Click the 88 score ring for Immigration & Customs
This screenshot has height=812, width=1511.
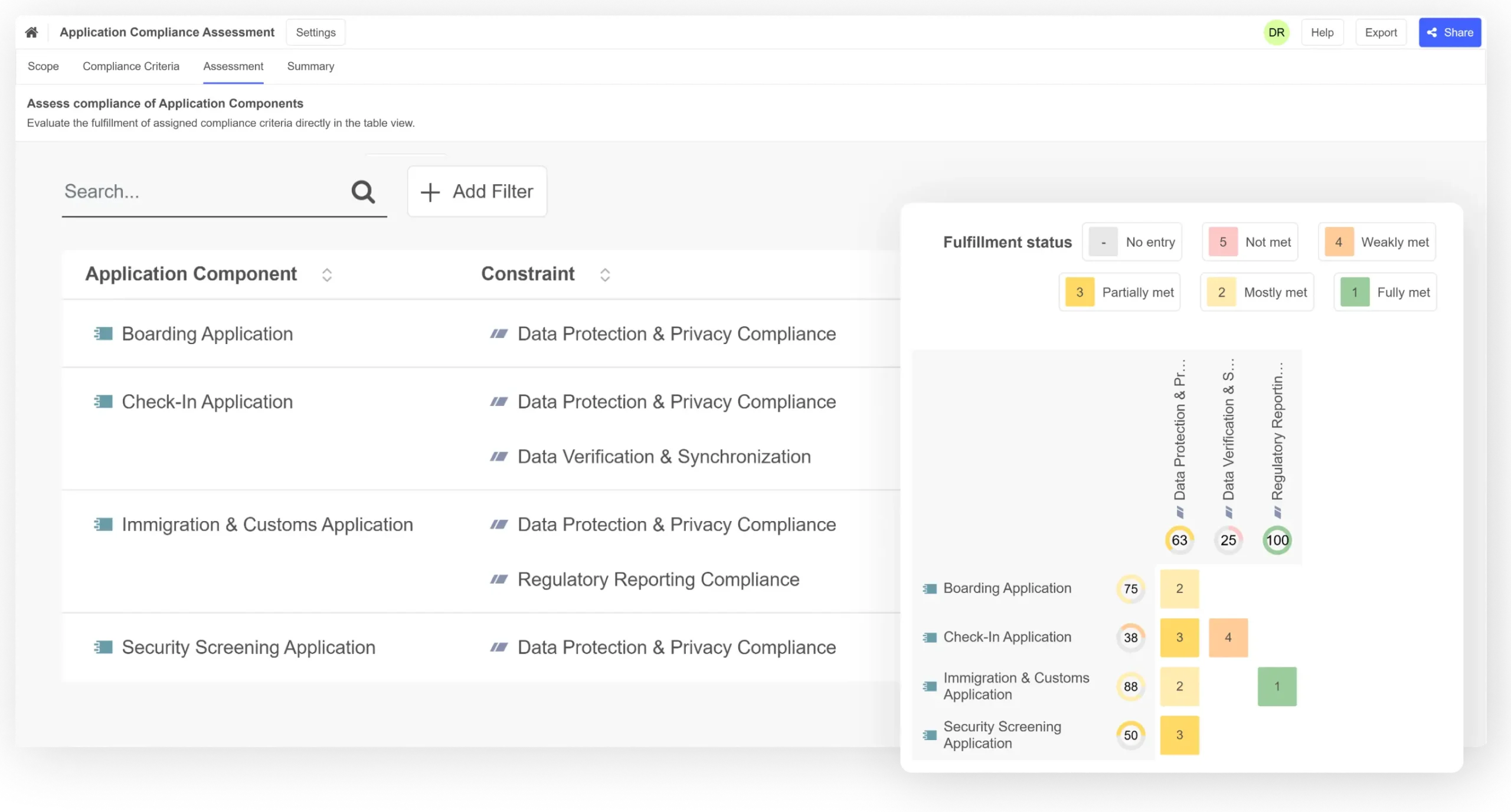click(x=1131, y=687)
